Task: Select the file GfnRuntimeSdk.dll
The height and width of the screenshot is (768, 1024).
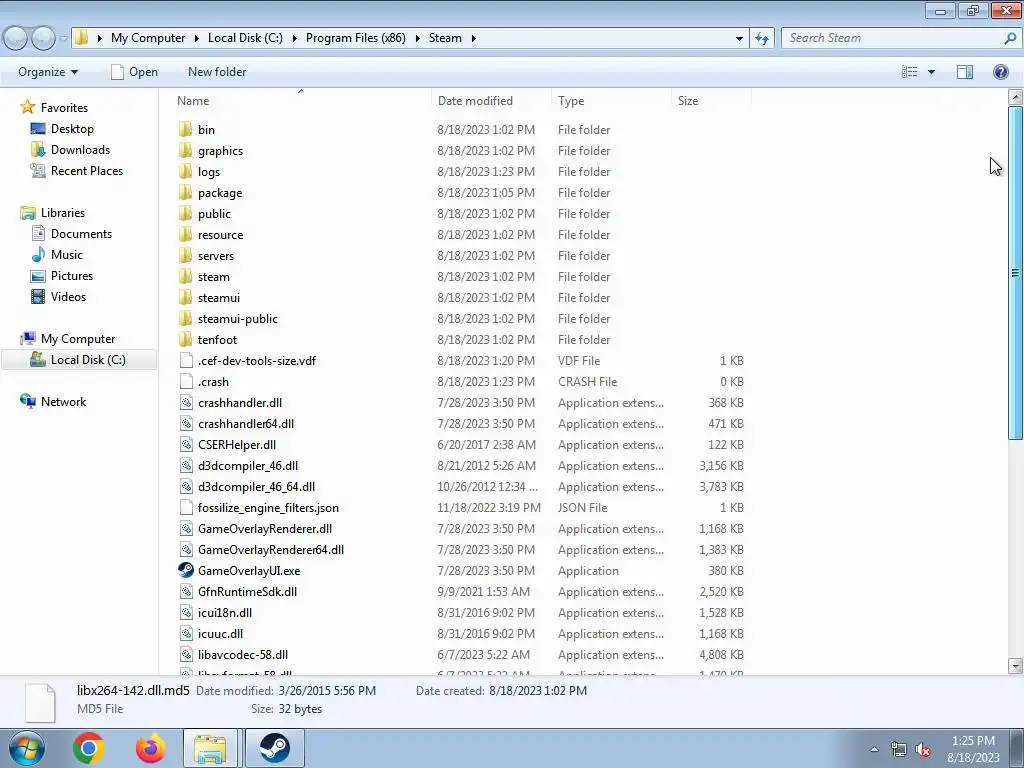Action: [248, 591]
